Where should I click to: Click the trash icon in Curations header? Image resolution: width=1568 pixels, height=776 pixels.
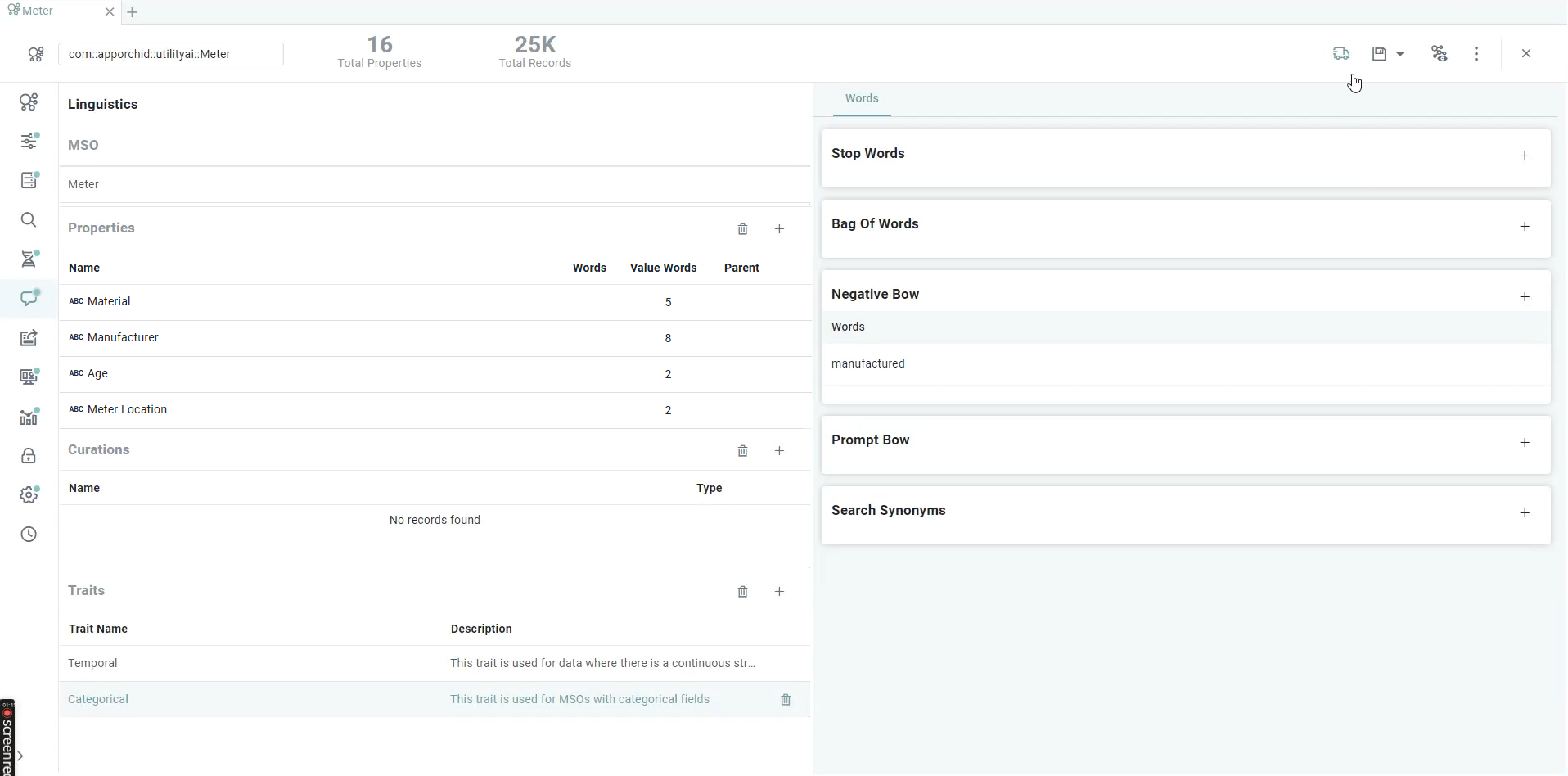click(742, 451)
